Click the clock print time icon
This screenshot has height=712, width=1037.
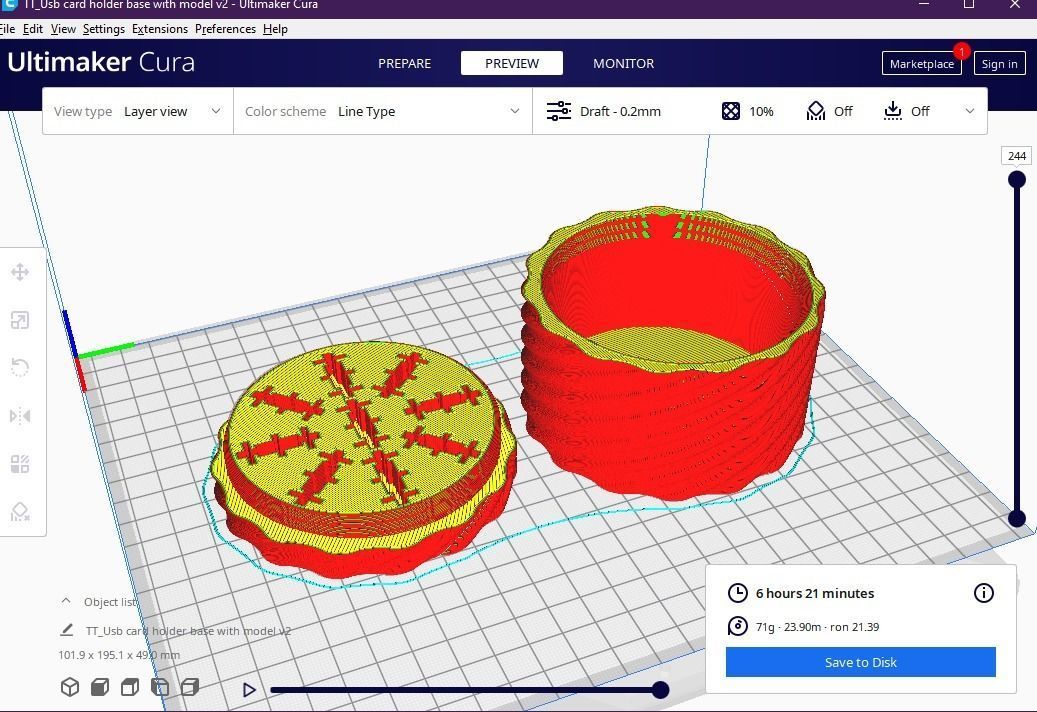pyautogui.click(x=737, y=593)
